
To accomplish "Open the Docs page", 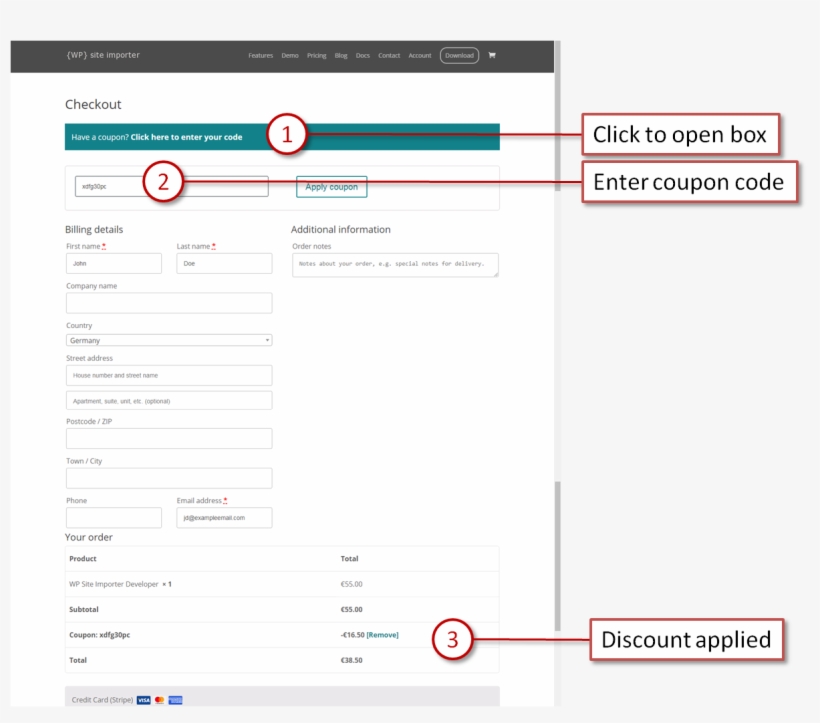I will click(x=363, y=55).
